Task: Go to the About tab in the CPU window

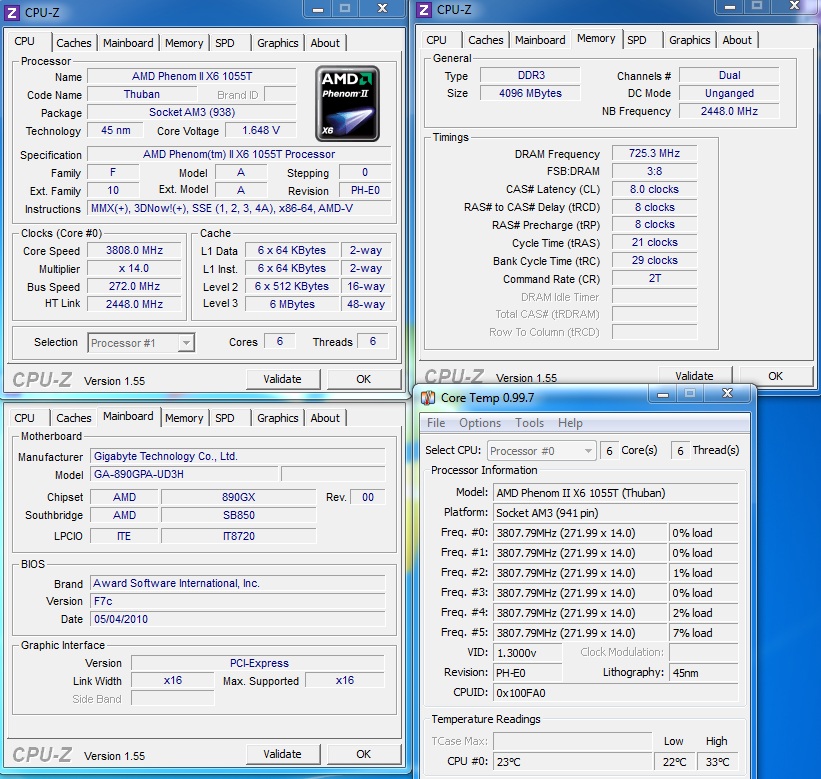Action: [x=325, y=43]
